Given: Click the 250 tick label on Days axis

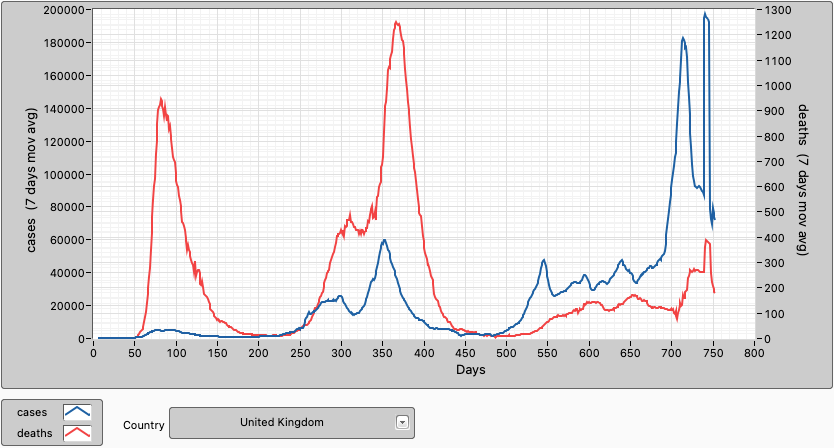Looking at the screenshot, I should pos(300,353).
